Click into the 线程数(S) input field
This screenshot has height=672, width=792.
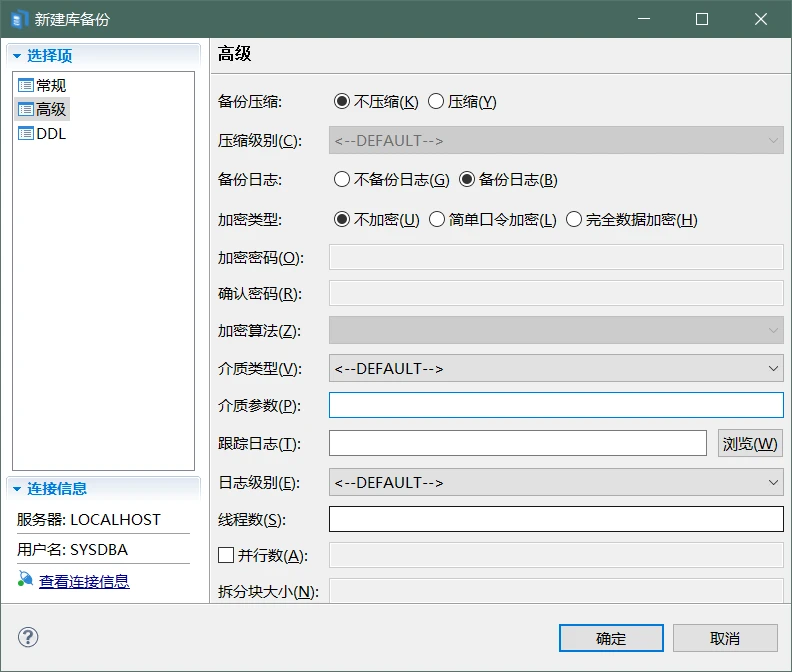pos(555,519)
